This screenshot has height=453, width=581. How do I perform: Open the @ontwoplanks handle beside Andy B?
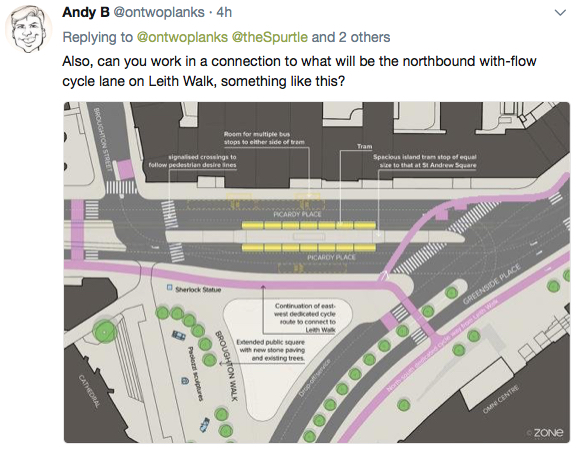[x=159, y=13]
